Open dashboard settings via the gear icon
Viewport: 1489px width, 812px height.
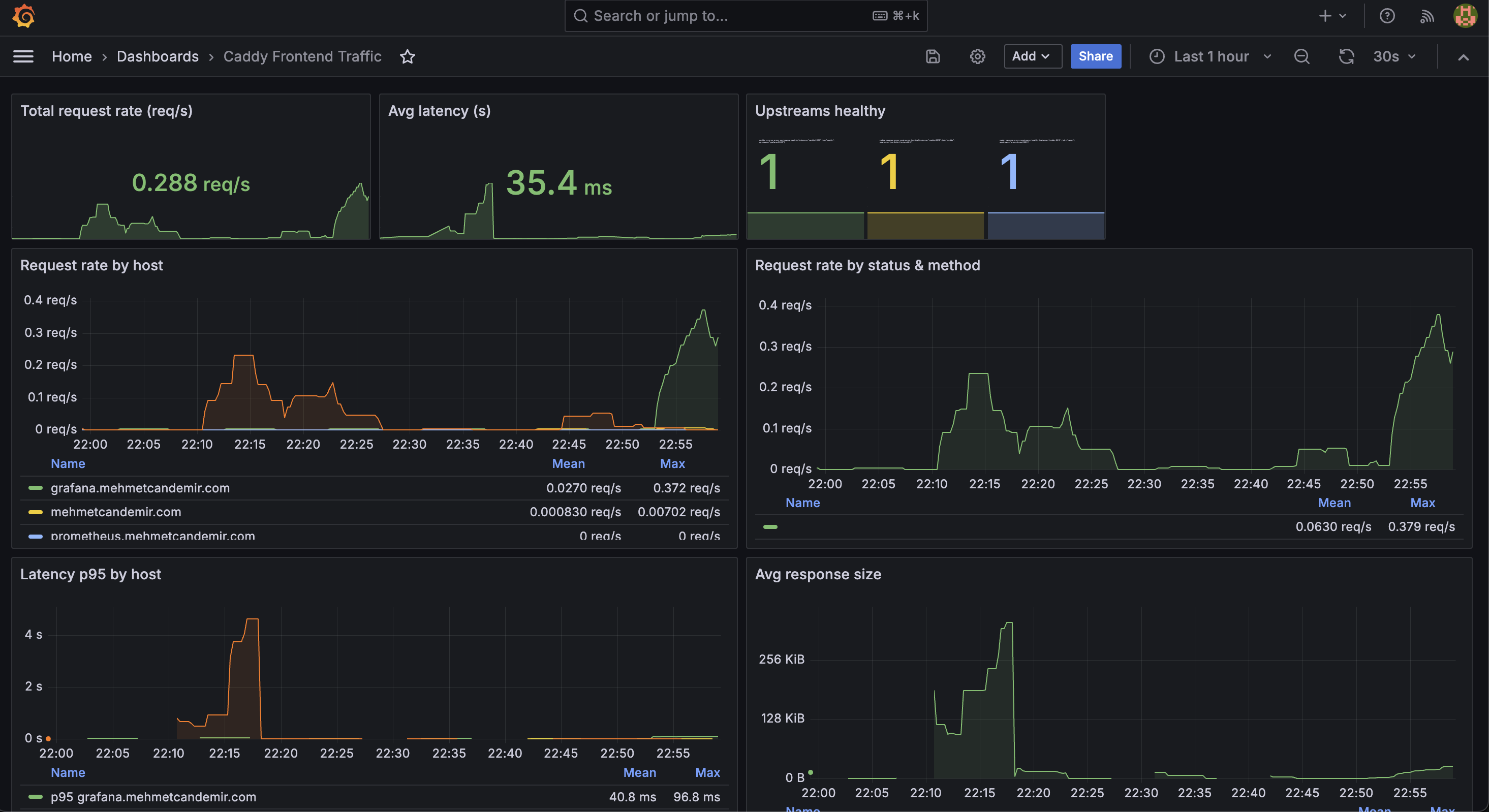977,56
